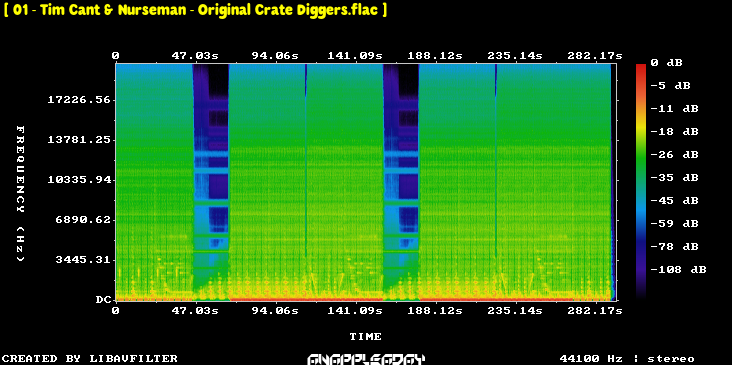Click the '-78 dB' legend label

674,246
